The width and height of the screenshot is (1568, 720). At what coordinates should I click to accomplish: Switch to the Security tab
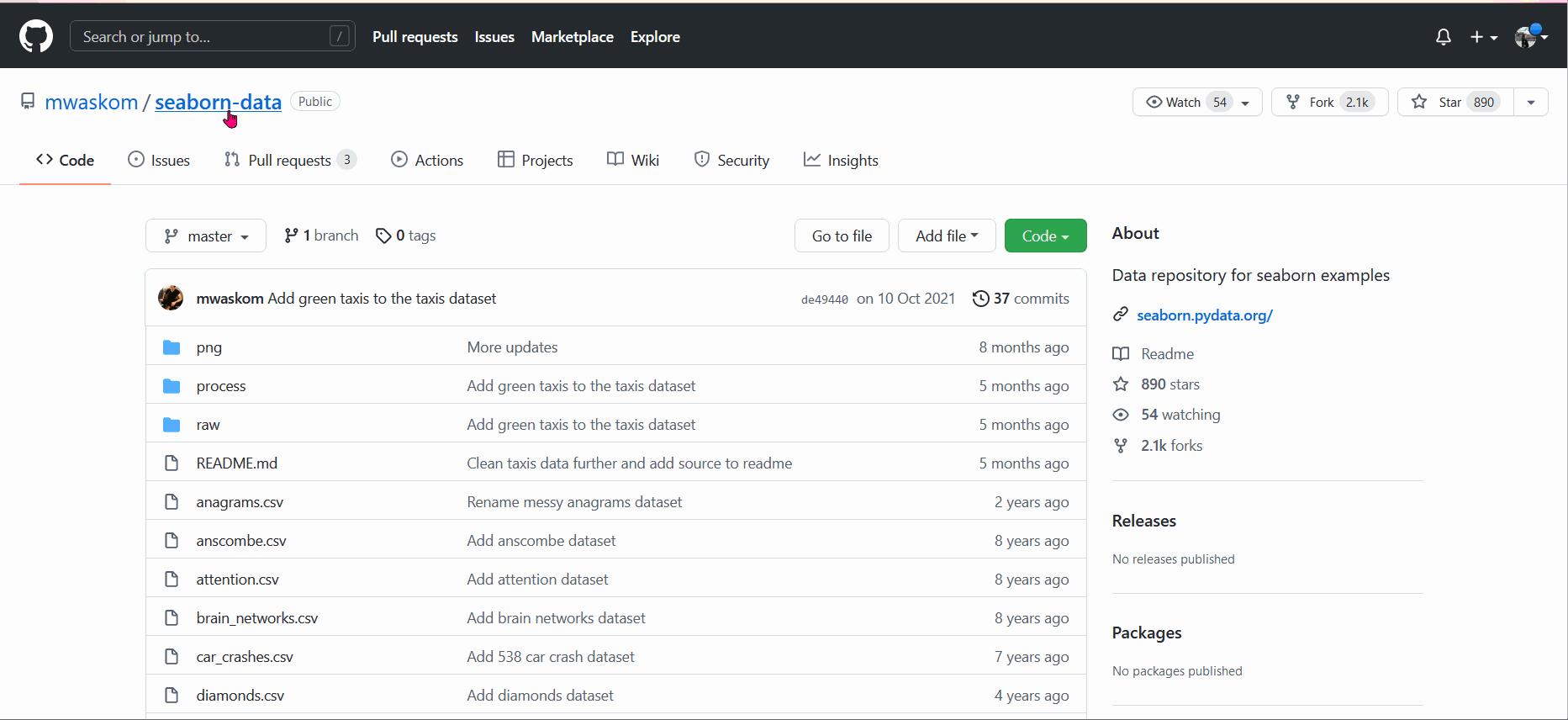731,160
